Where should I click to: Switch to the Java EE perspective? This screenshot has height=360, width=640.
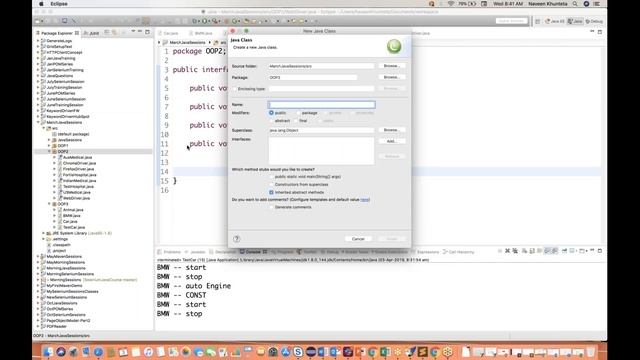(x=555, y=21)
